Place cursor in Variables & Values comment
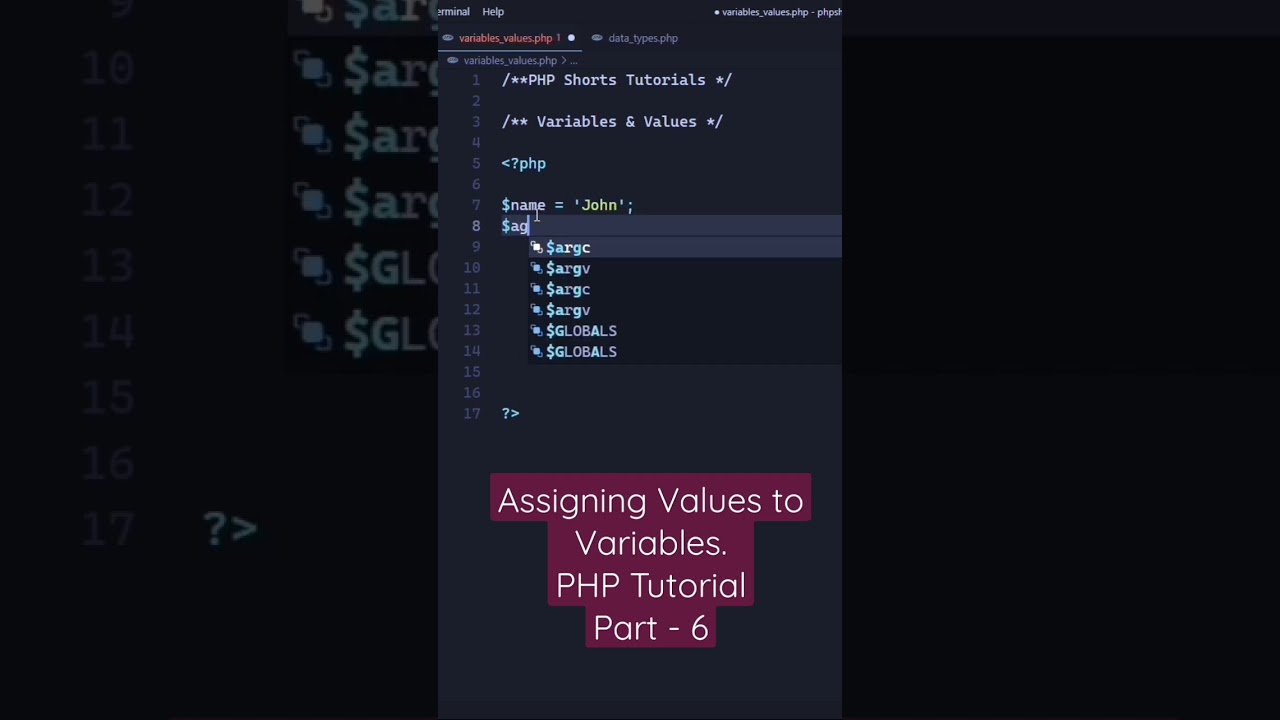 (612, 122)
